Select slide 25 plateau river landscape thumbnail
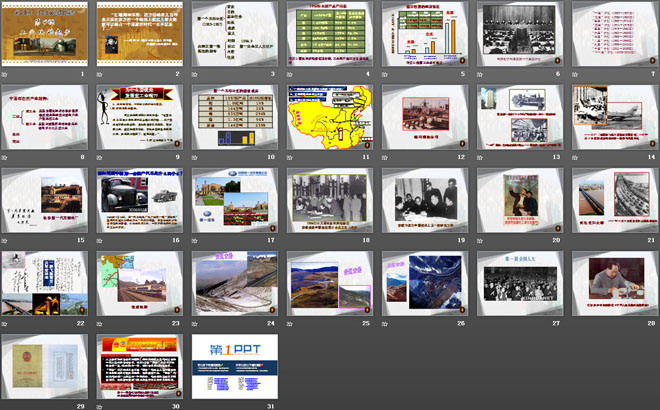The width and height of the screenshot is (660, 410). point(330,283)
